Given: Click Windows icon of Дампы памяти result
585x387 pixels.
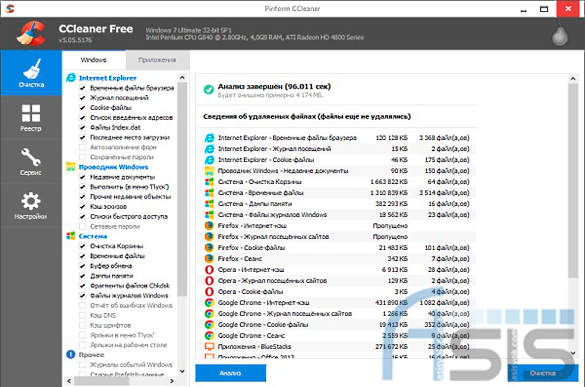Looking at the screenshot, I should (x=209, y=204).
